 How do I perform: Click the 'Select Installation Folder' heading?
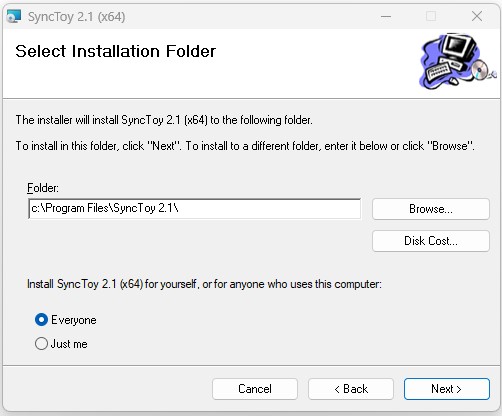[x=116, y=51]
